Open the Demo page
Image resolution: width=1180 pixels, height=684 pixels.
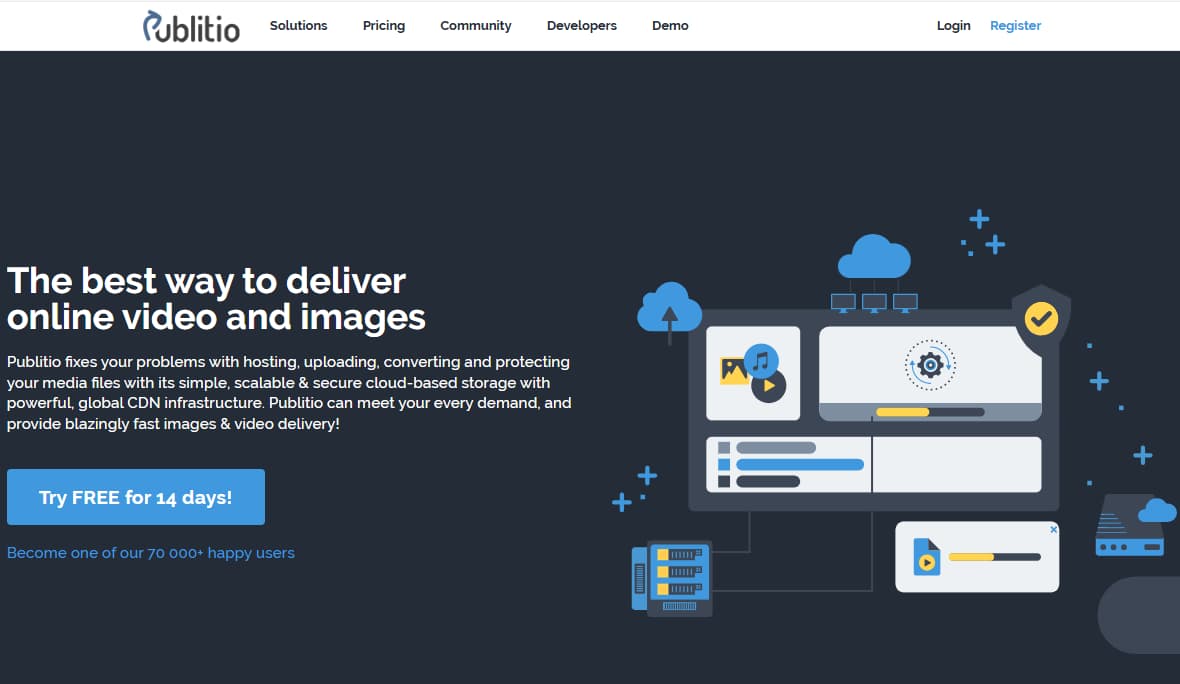click(670, 26)
